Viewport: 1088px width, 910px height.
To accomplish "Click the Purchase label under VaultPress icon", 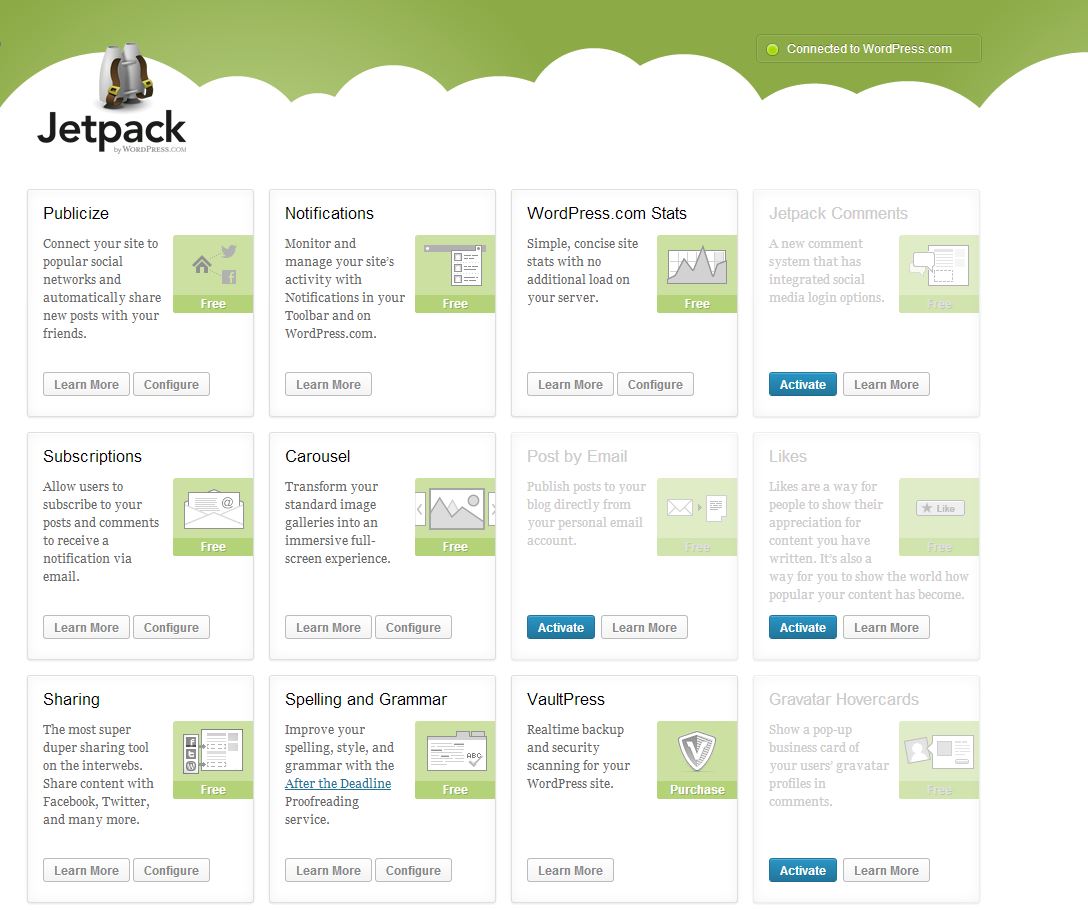I will (x=697, y=790).
